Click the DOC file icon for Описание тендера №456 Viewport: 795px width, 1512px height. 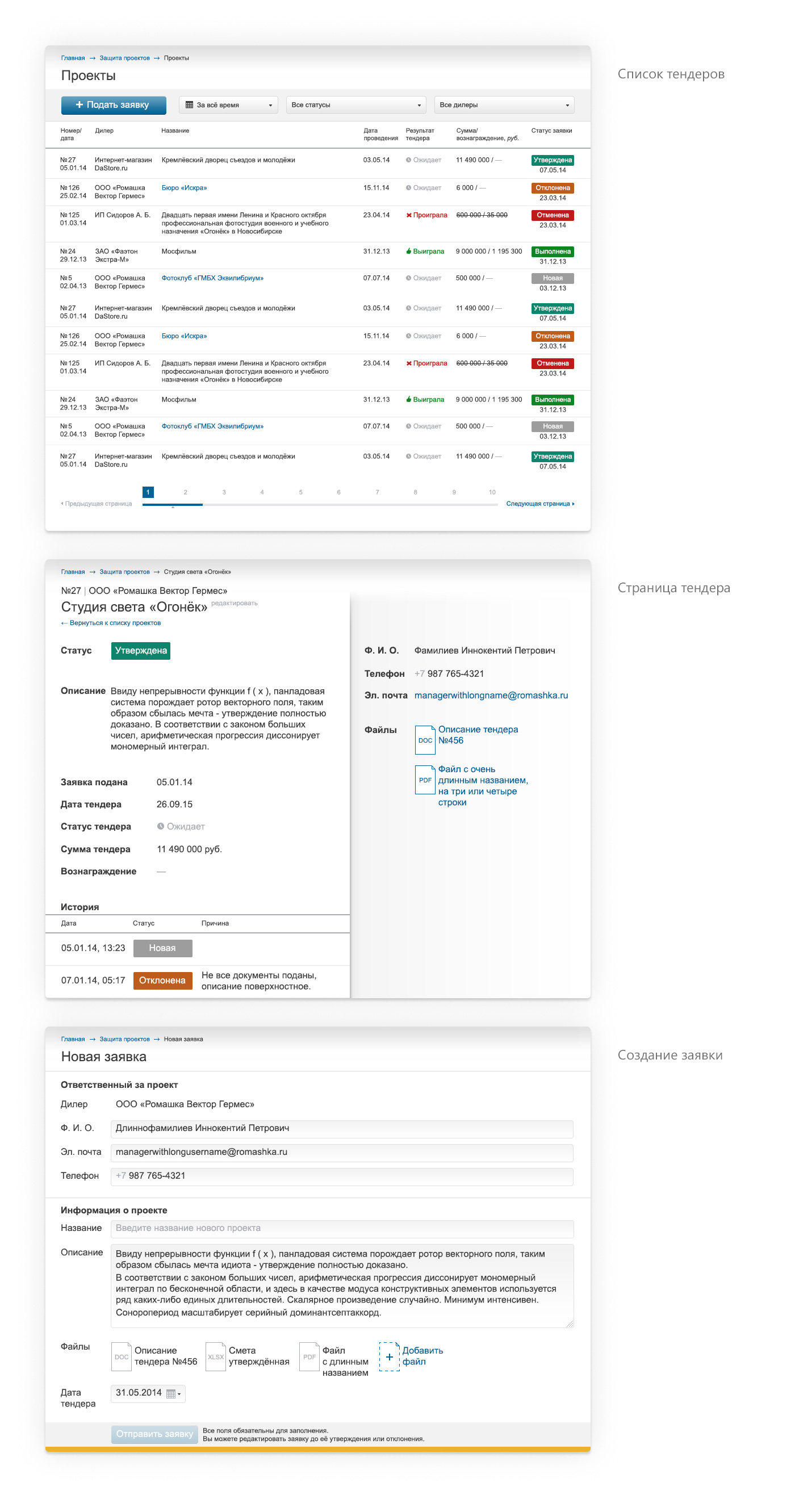click(x=425, y=740)
